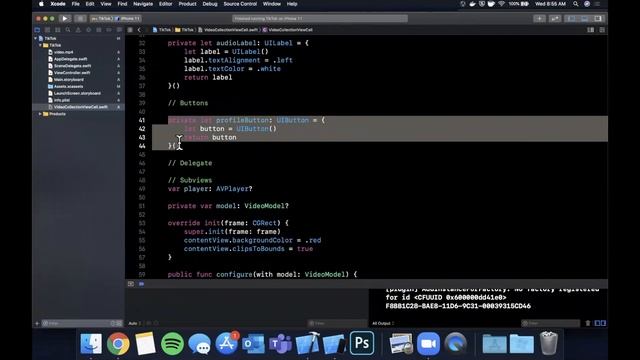Viewport: 640px width, 360px height.
Task: Hide the debug area toggle button
Action: 131,284
